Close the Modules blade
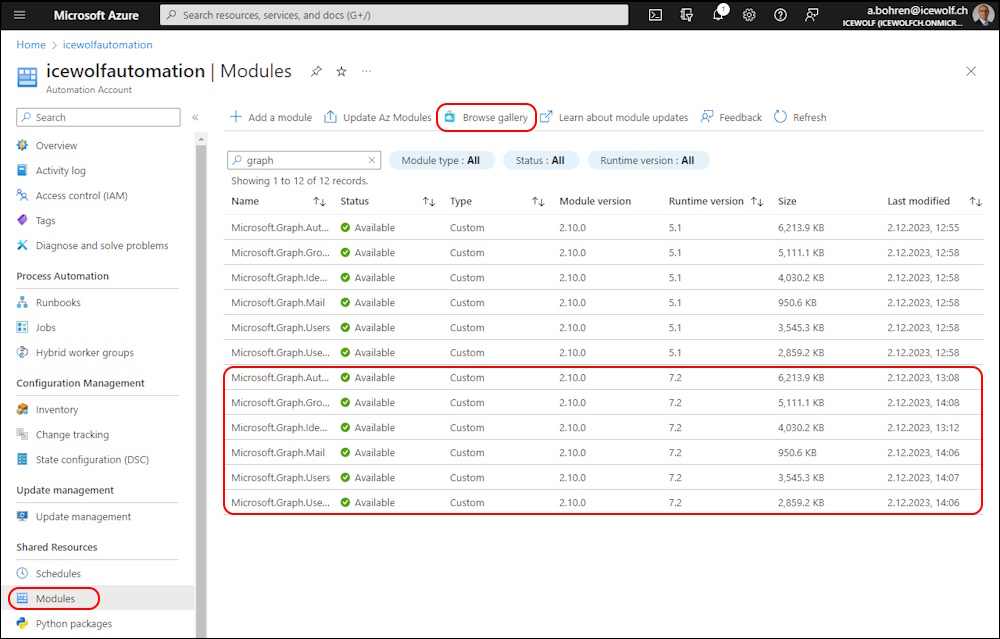The image size is (1000, 639). [971, 71]
